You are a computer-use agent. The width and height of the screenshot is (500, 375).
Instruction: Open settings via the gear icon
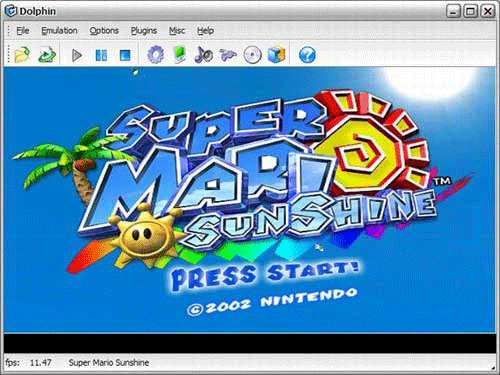click(155, 55)
